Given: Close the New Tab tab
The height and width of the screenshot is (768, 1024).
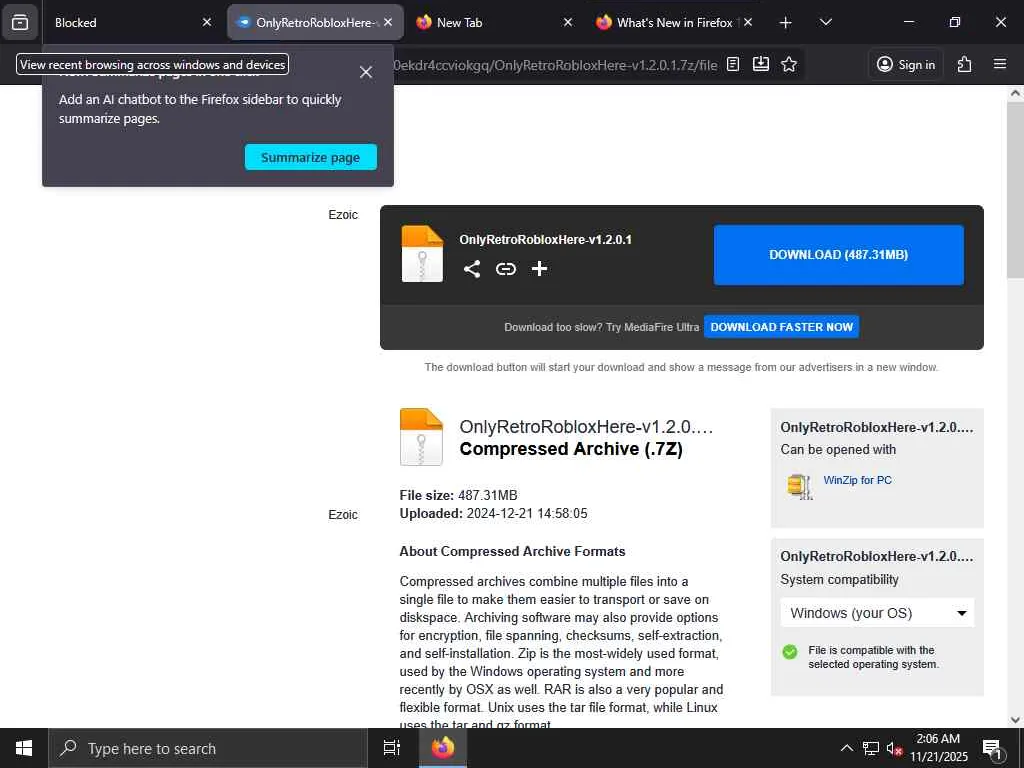Looking at the screenshot, I should pyautogui.click(x=568, y=22).
